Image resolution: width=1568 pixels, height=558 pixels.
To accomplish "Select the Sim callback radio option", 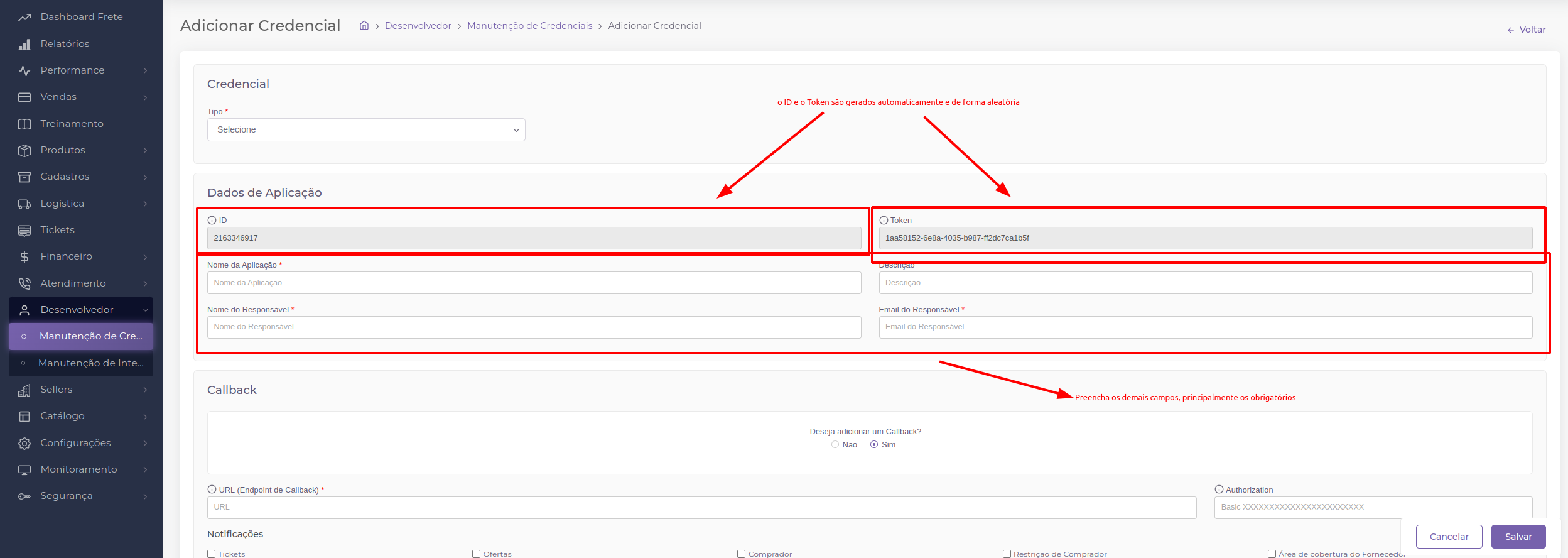I will [x=874, y=445].
